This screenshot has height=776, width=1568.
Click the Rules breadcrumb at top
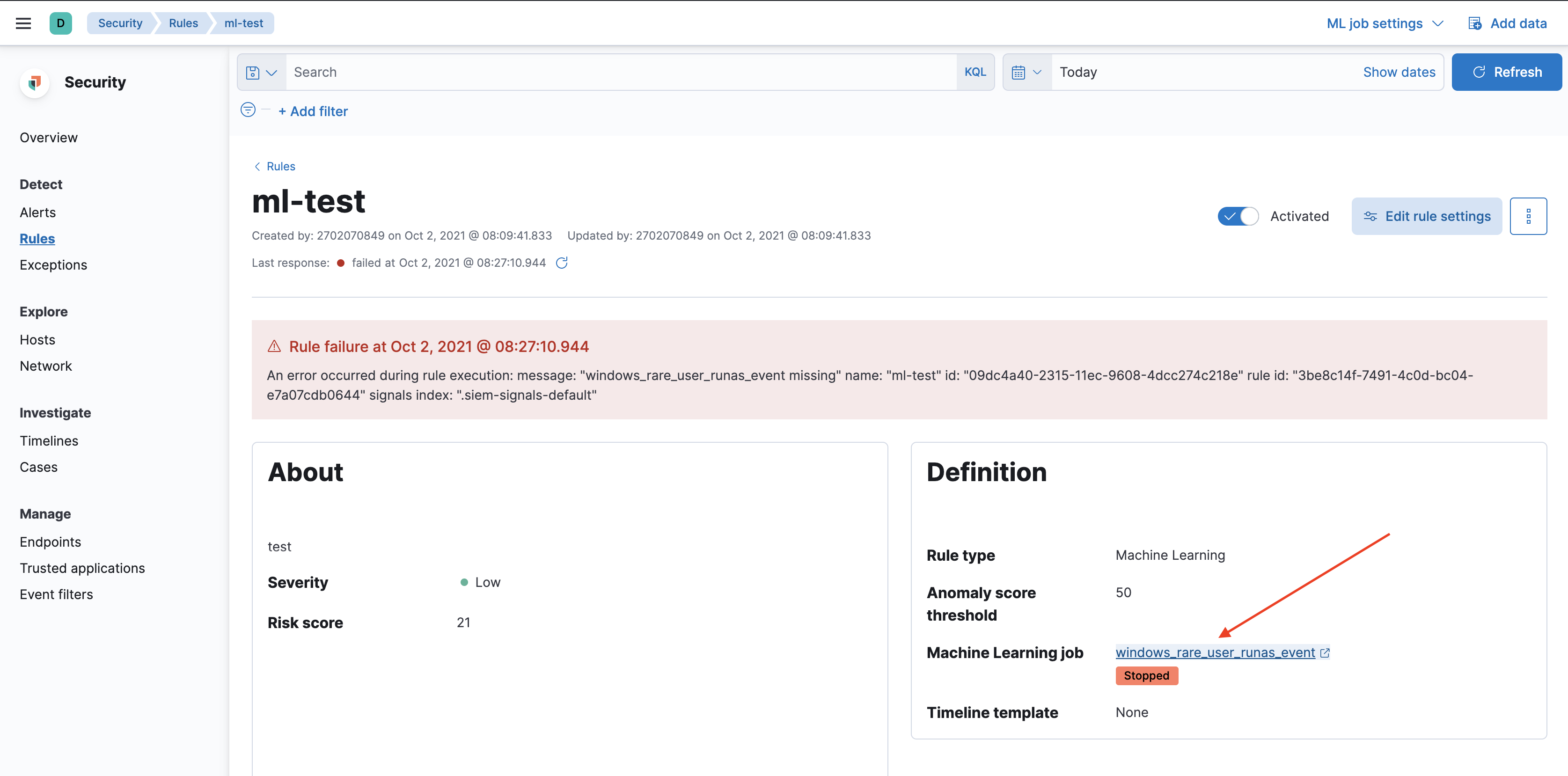(183, 23)
